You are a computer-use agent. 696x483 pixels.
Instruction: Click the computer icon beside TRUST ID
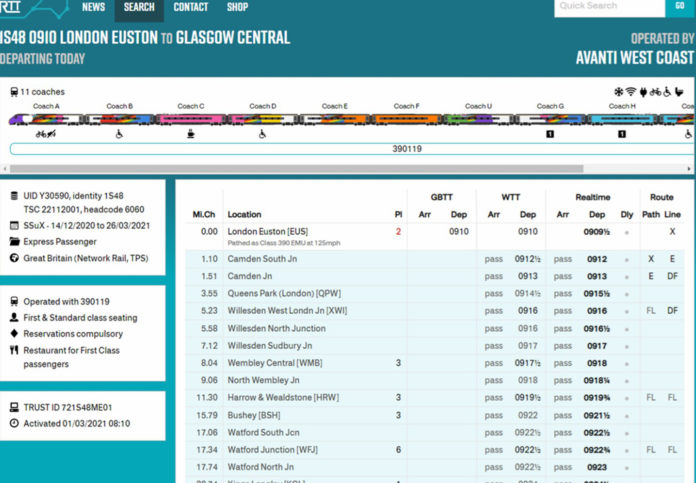14,407
